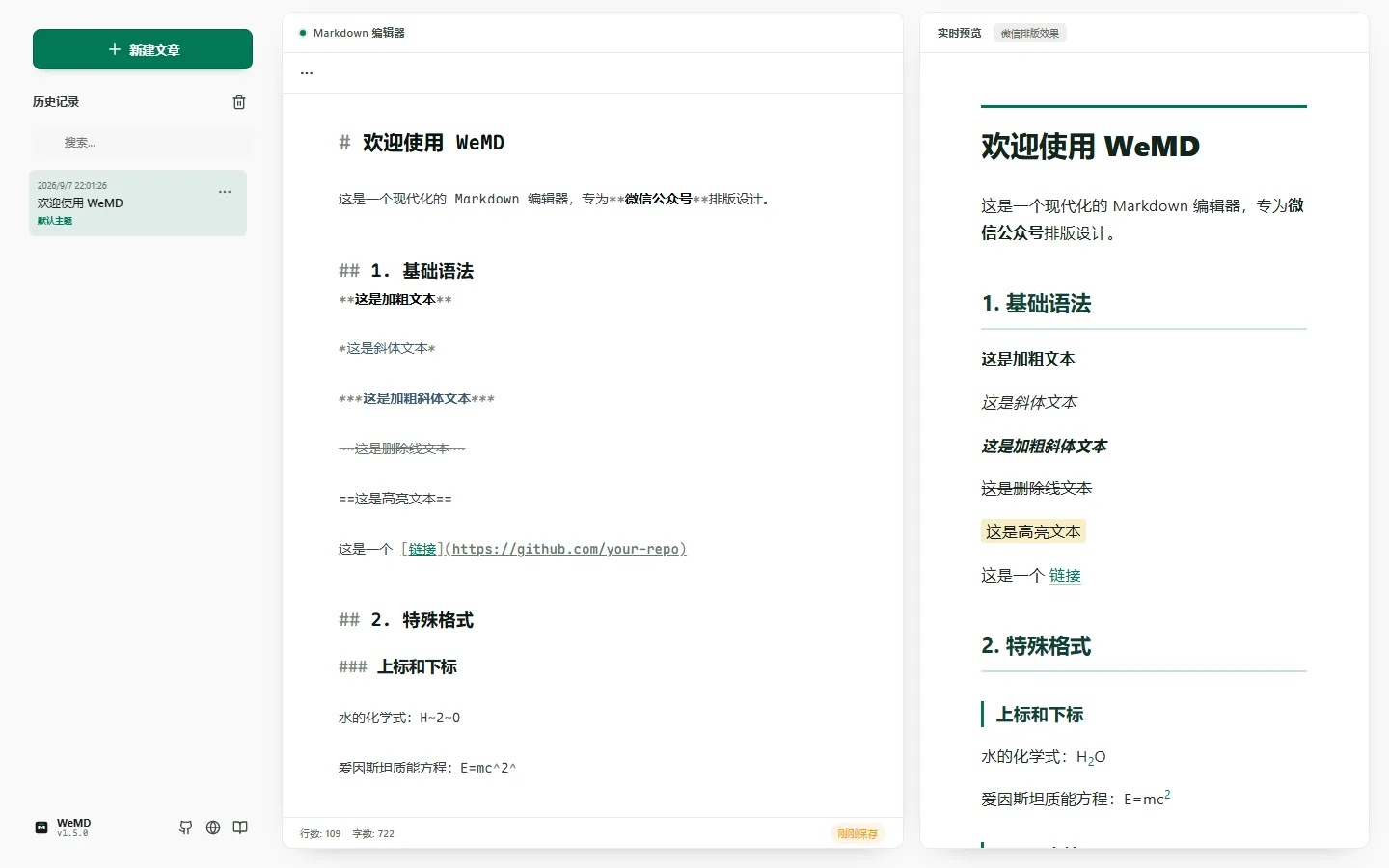Click the WeMD logo icon in the sidebar footer

(x=41, y=827)
